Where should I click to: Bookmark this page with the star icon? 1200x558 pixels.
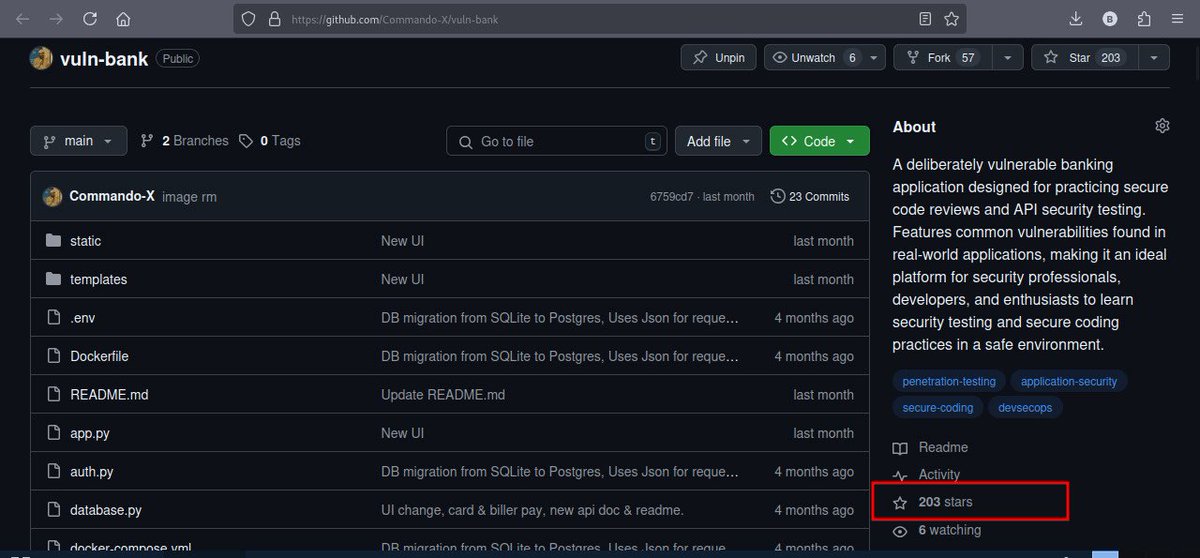click(x=951, y=19)
